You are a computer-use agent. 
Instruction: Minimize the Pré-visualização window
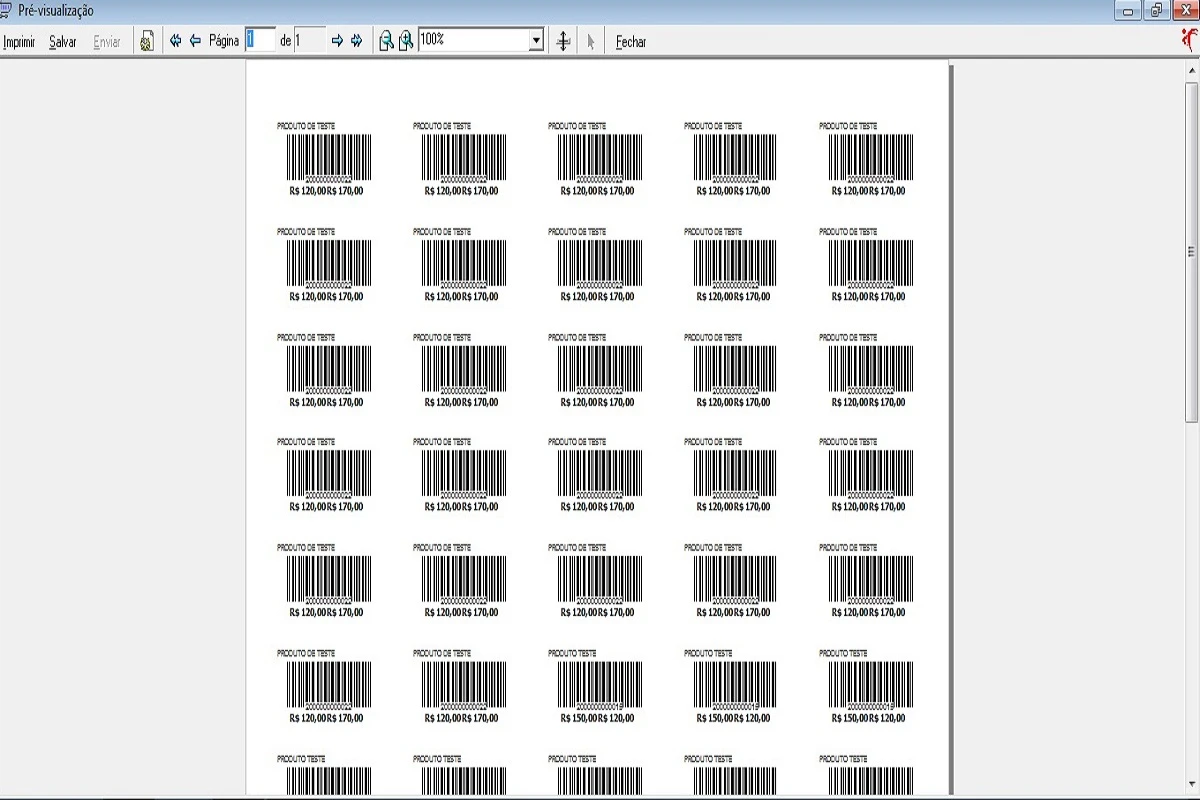[x=1129, y=11]
